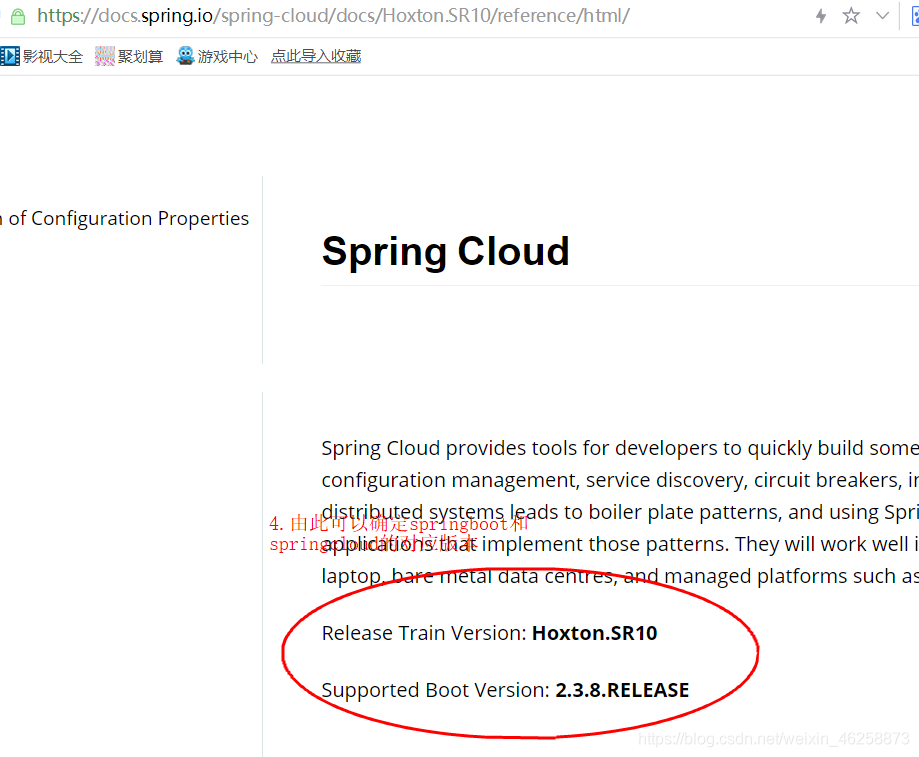Click the bookmark star icon
Viewport: 919px width, 757px height.
pyautogui.click(x=850, y=15)
